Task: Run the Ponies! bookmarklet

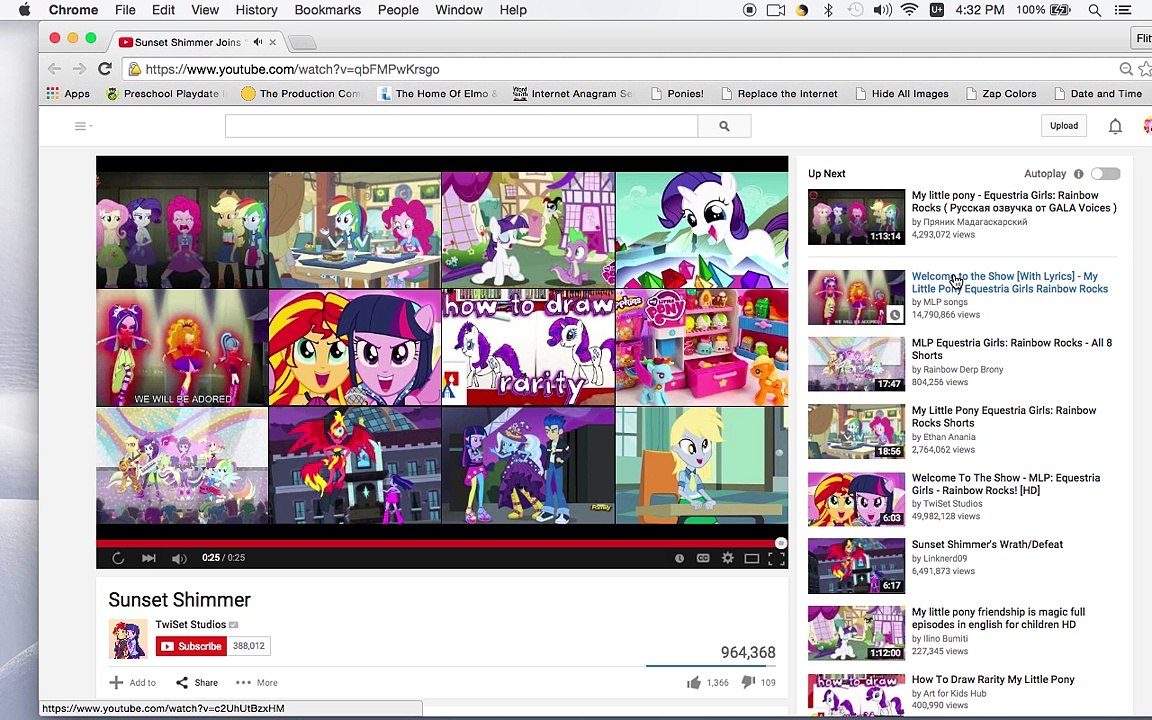Action: tap(677, 93)
